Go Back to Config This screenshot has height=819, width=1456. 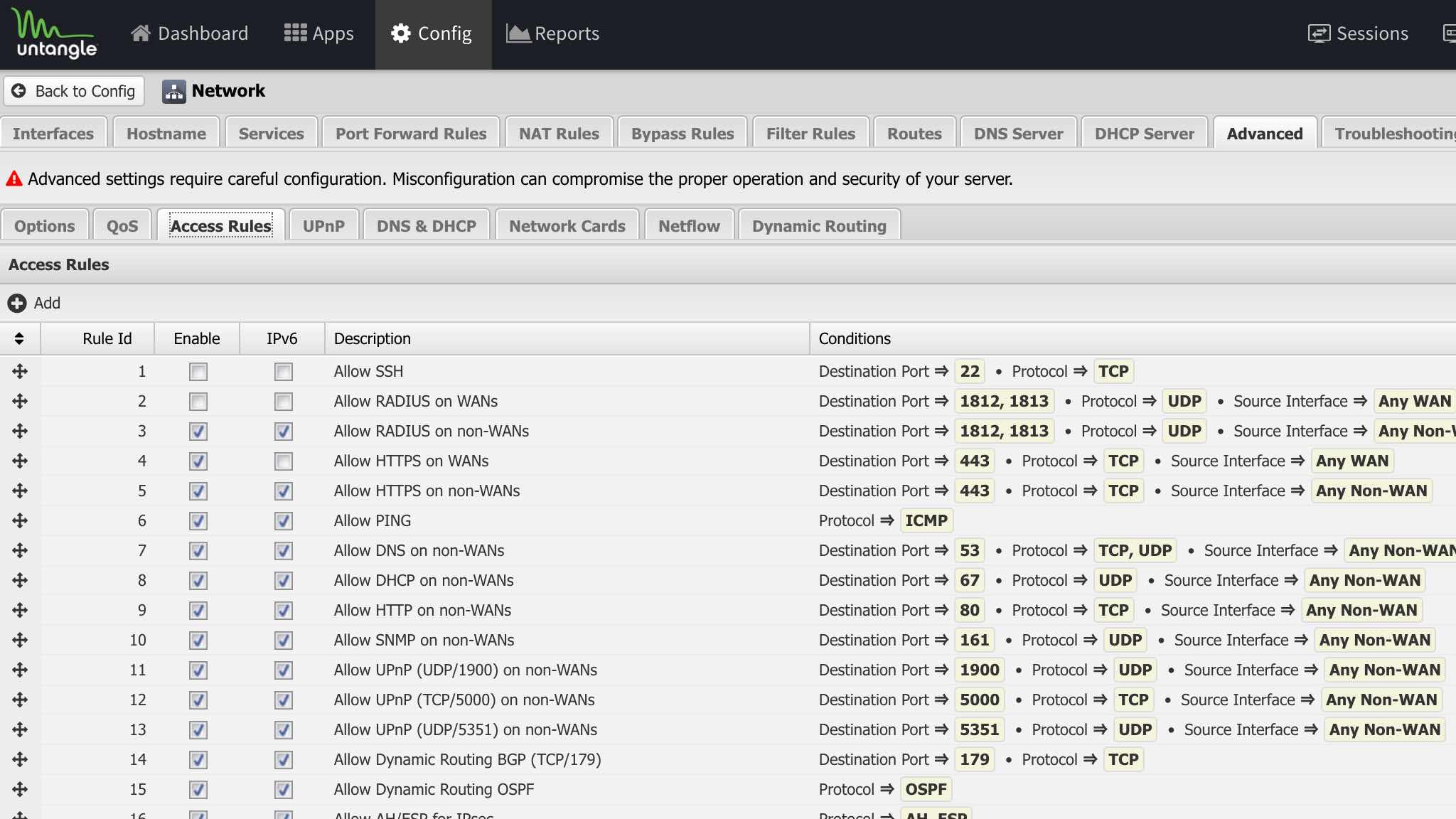coord(74,91)
